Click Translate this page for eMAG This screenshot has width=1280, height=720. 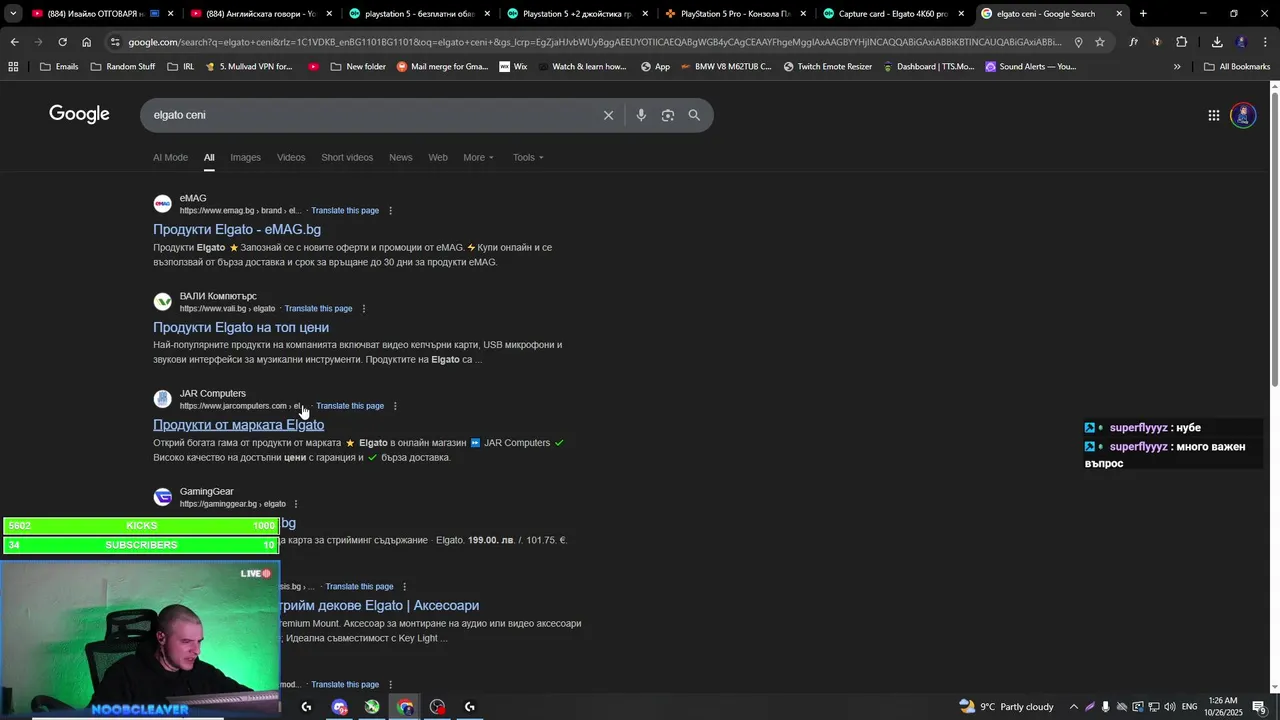tap(345, 211)
